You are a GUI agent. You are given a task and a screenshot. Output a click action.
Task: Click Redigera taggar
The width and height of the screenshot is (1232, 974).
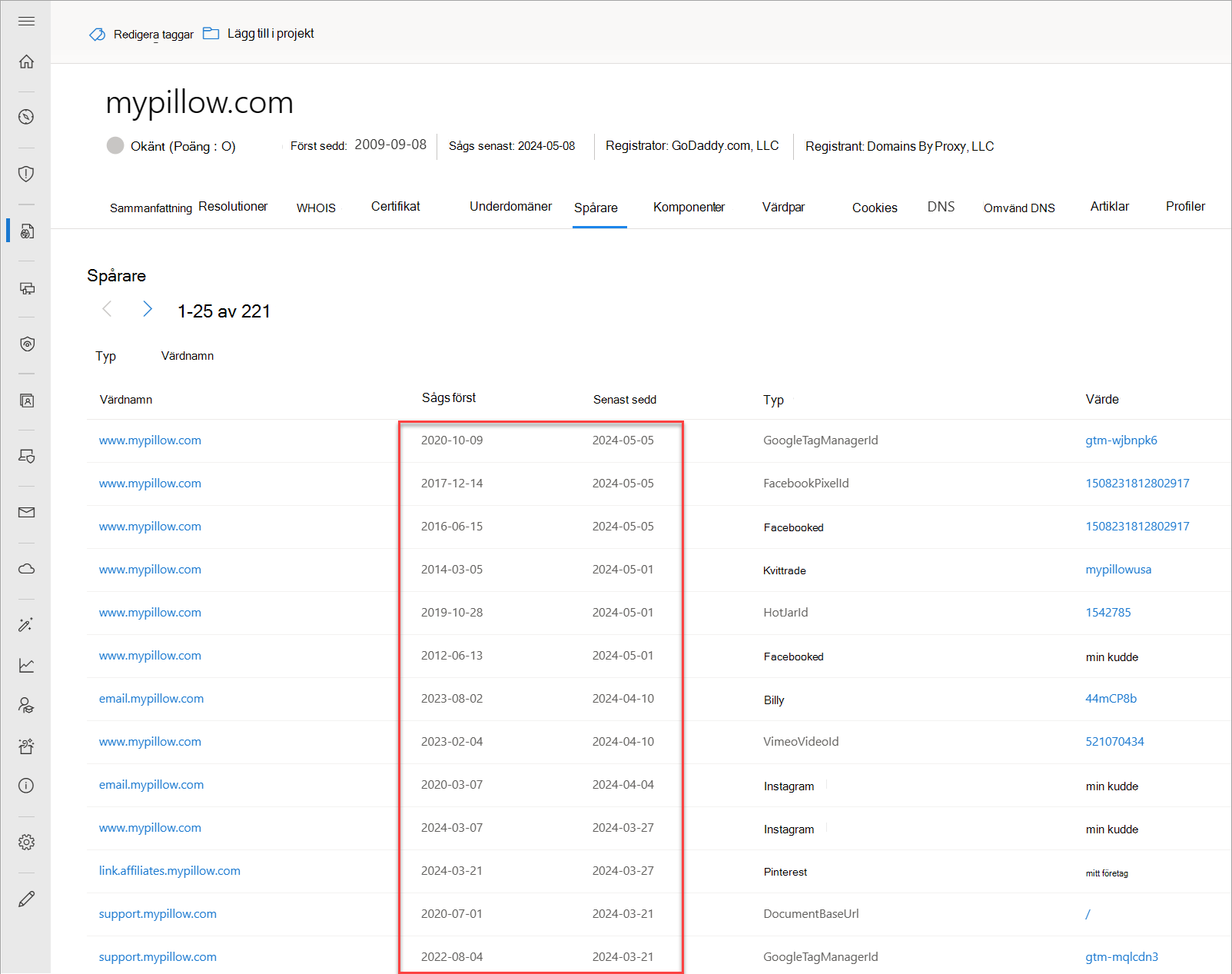click(x=154, y=35)
